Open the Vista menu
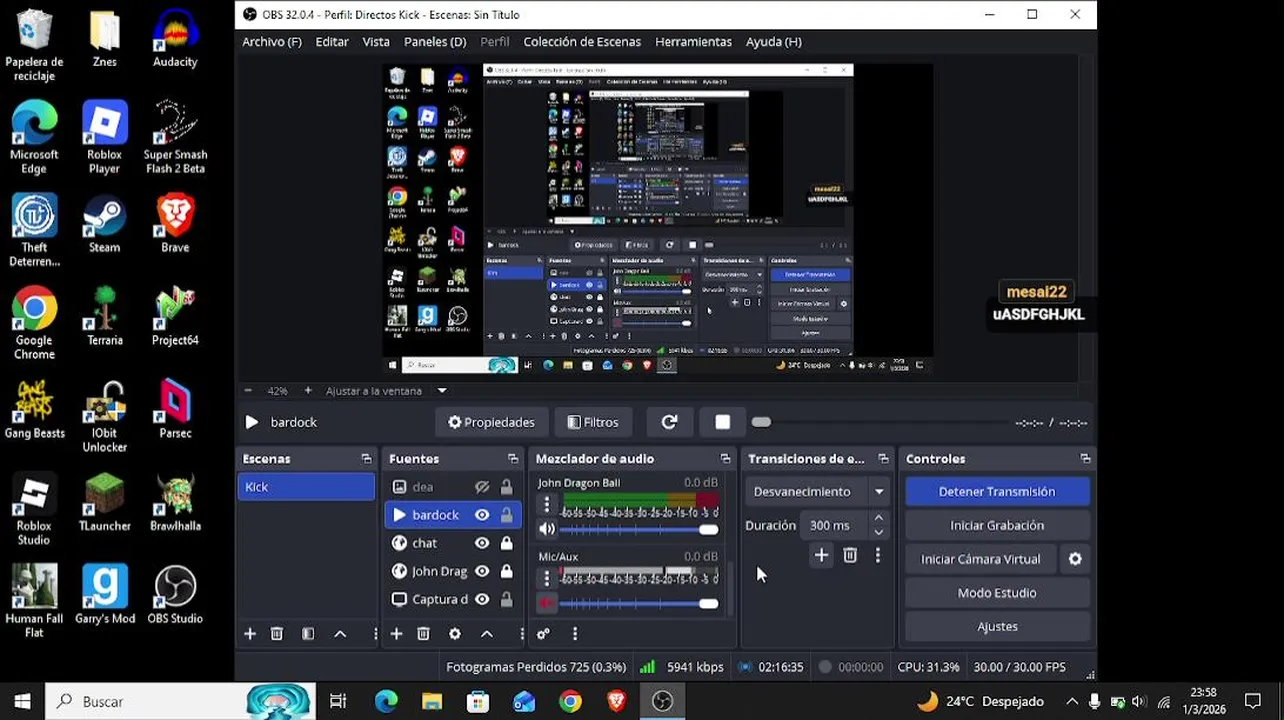The height and width of the screenshot is (720, 1284). coord(376,42)
